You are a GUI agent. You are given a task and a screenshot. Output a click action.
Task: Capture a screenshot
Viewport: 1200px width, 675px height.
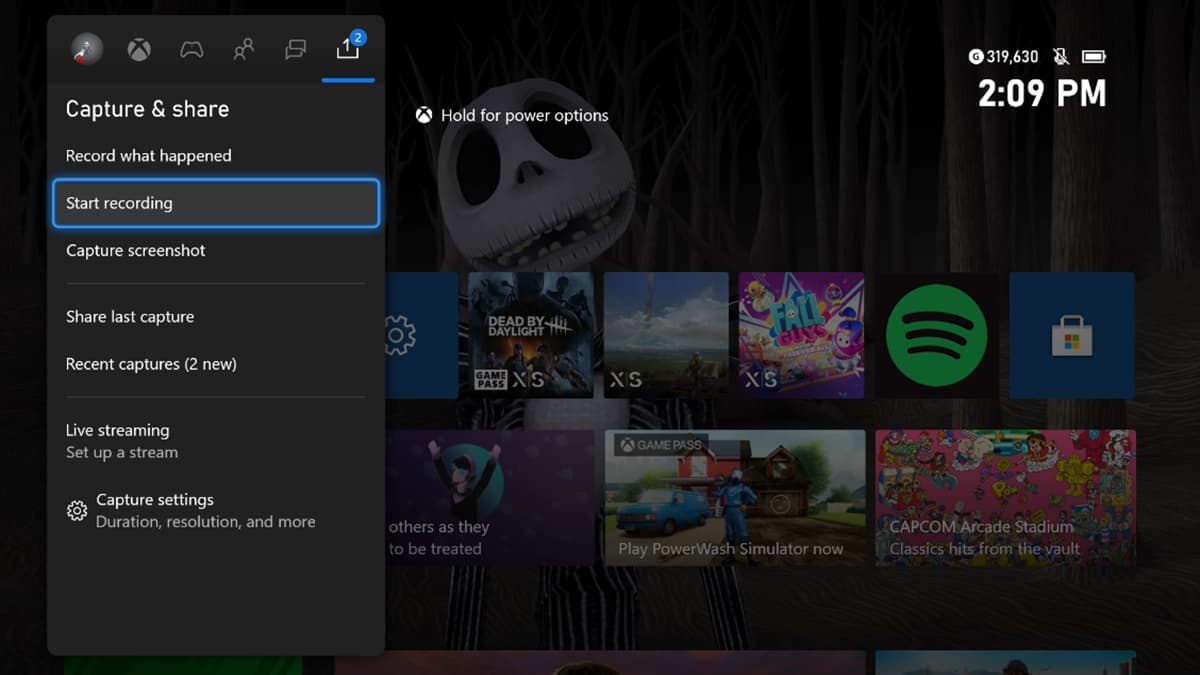[137, 250]
